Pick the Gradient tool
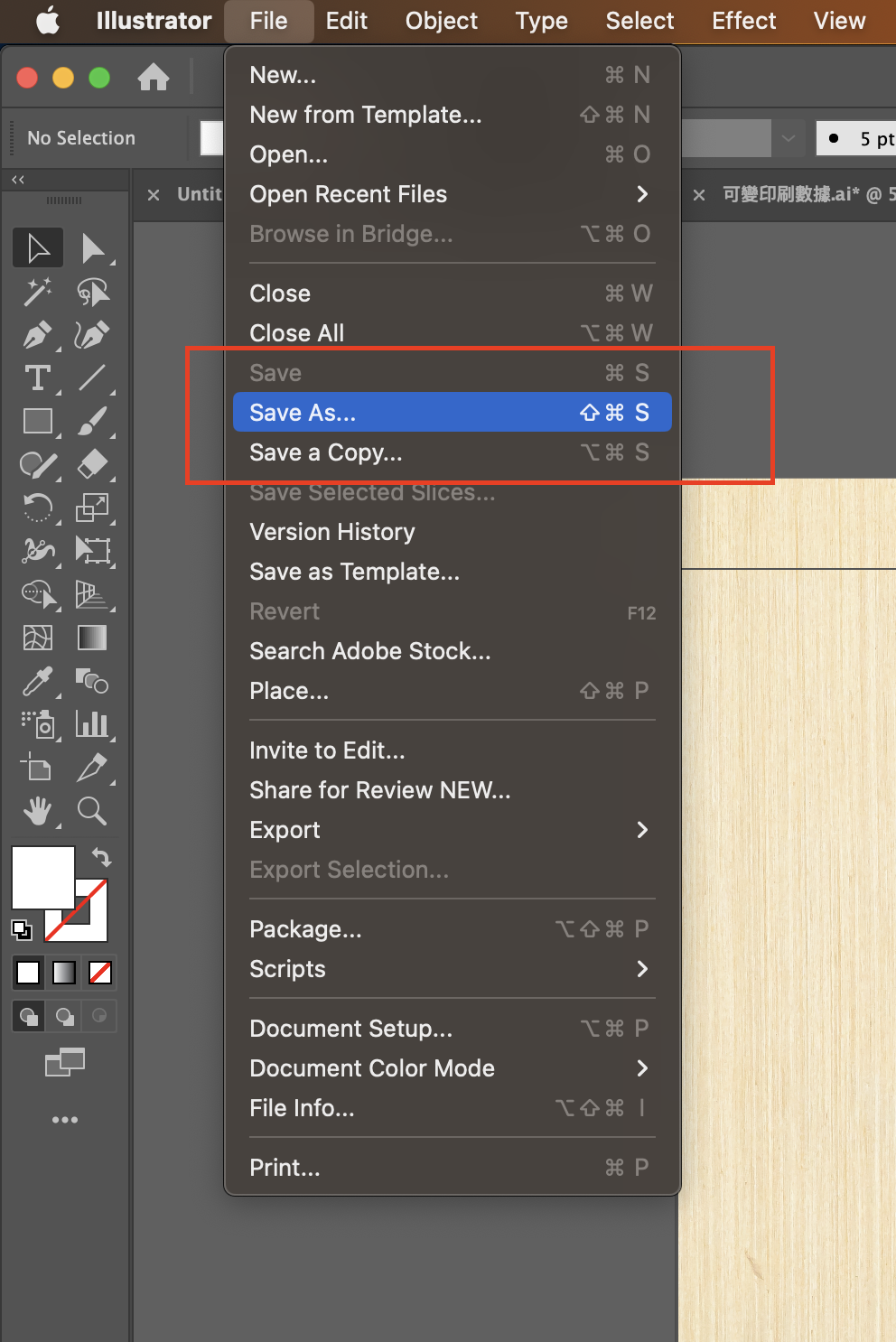 click(x=93, y=638)
